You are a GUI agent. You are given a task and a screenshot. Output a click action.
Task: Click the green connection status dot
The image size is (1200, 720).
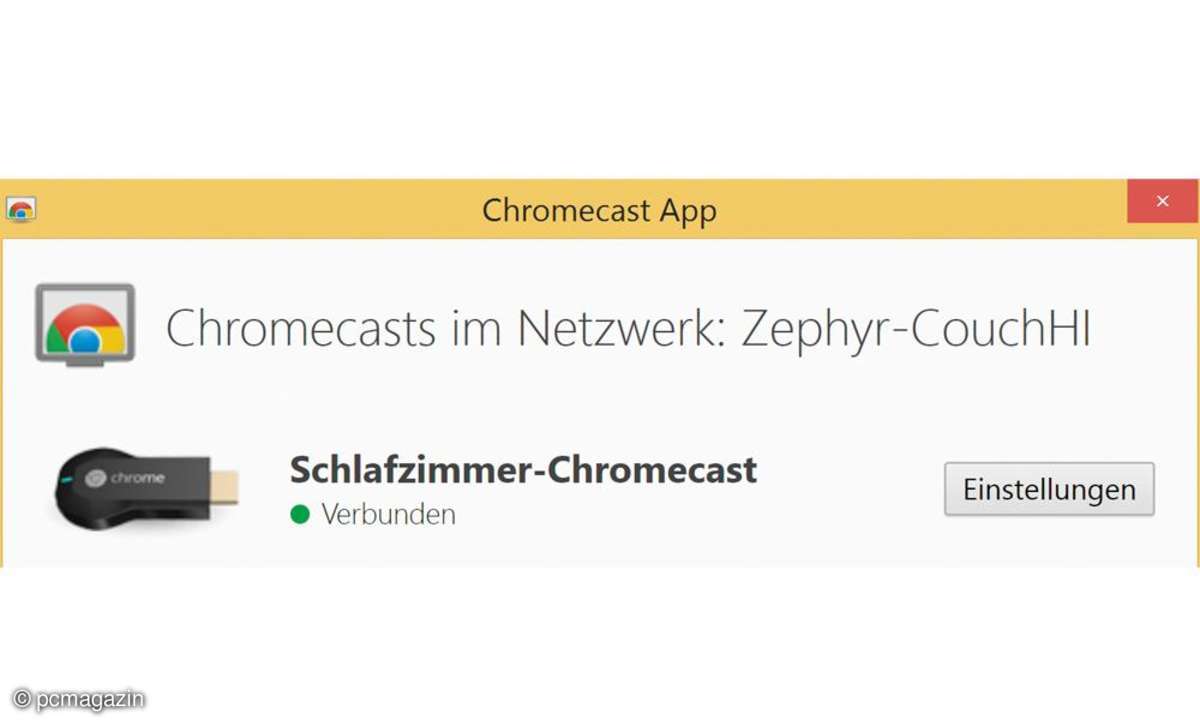[x=300, y=515]
